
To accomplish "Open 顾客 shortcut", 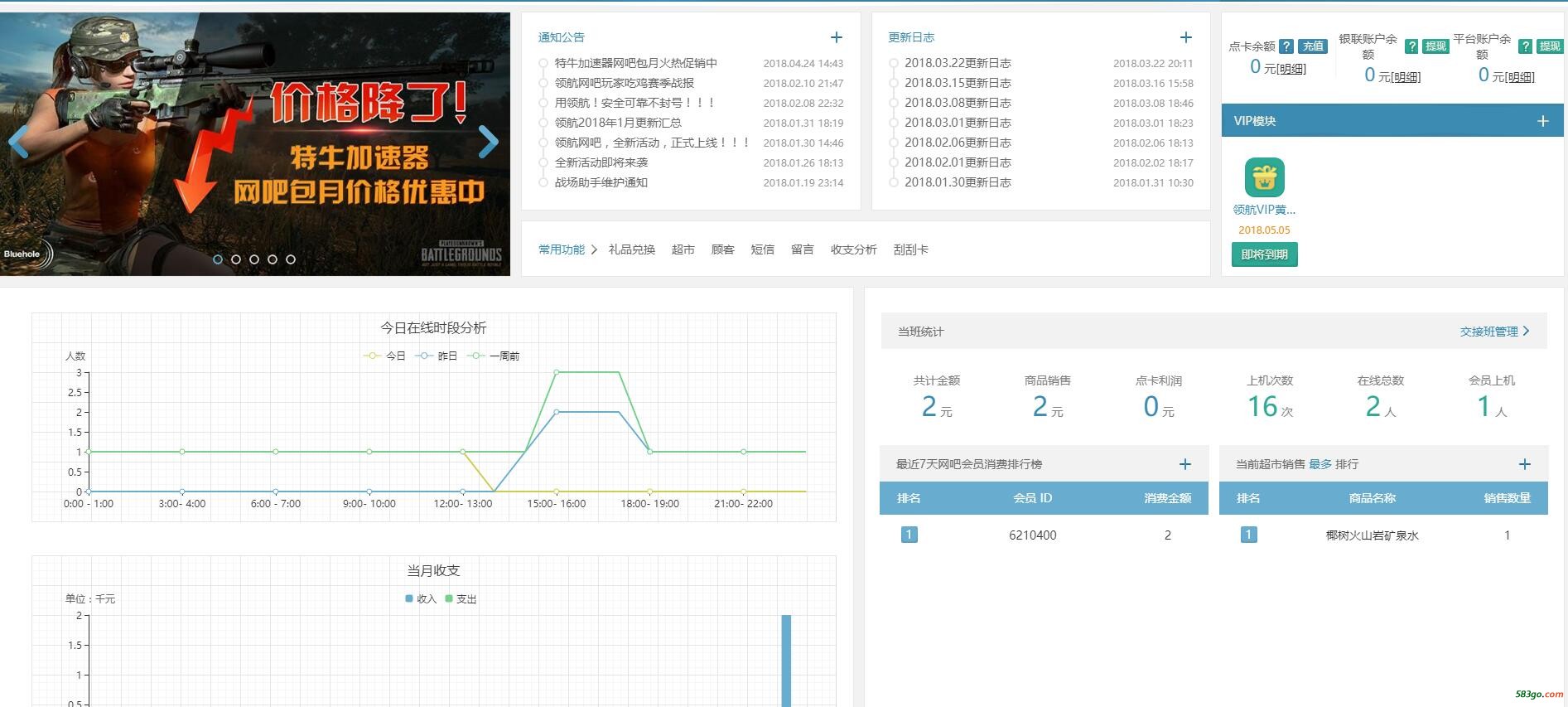I will click(723, 249).
